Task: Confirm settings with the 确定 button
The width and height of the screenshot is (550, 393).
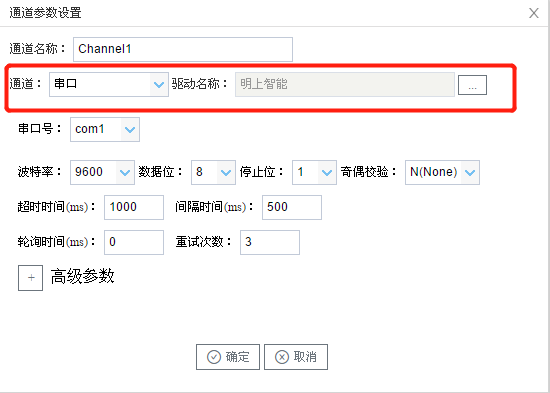Action: click(x=228, y=357)
